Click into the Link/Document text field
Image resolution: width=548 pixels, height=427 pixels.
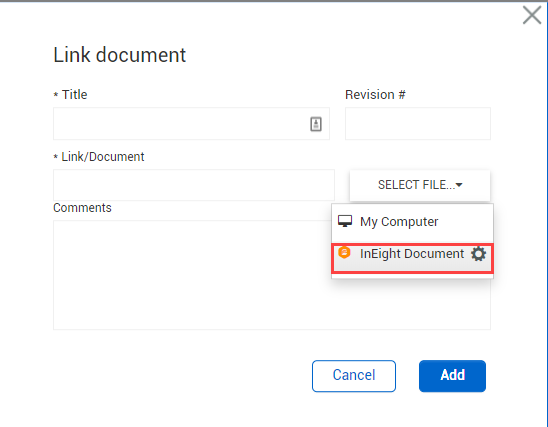(x=194, y=185)
